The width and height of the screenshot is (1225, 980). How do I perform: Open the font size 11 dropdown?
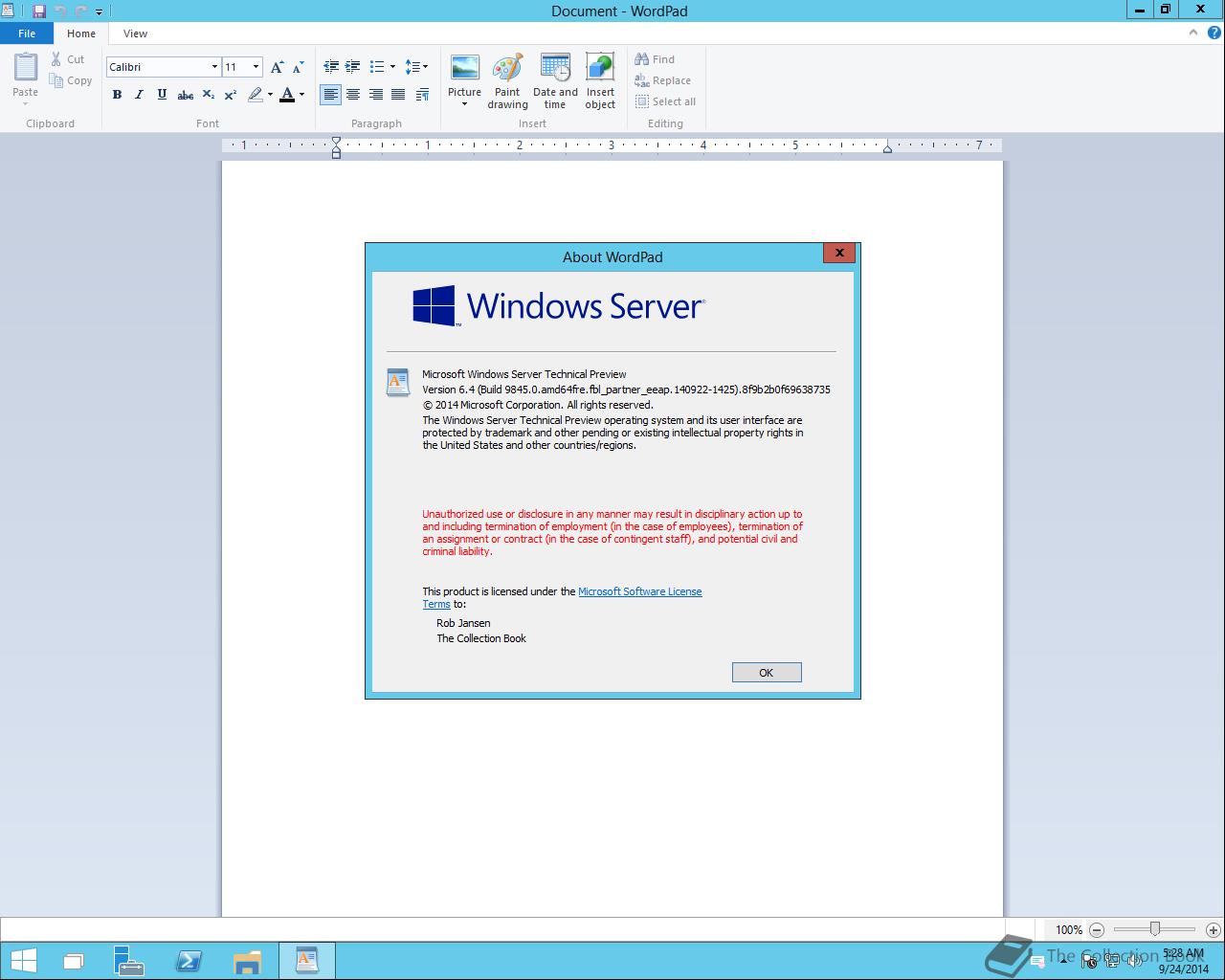coord(256,67)
